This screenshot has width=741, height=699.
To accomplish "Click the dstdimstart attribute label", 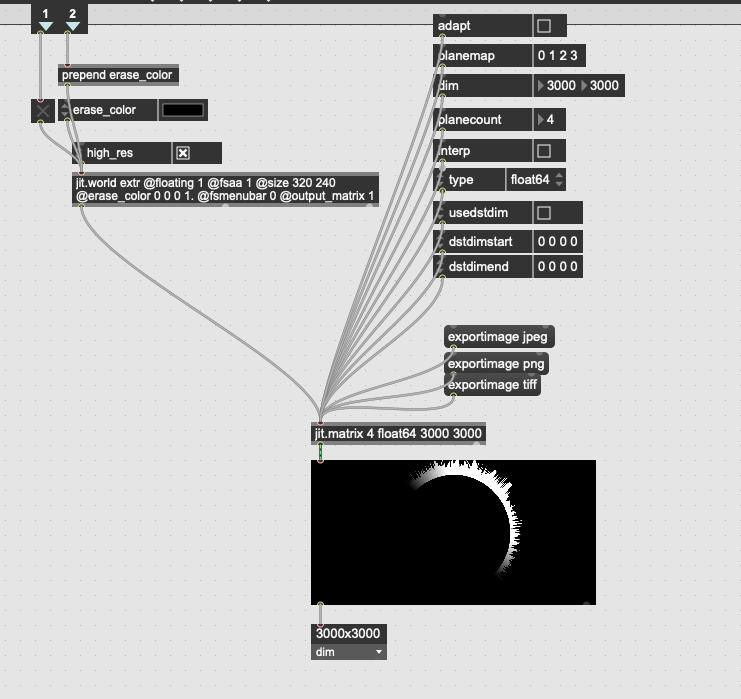I will 481,242.
